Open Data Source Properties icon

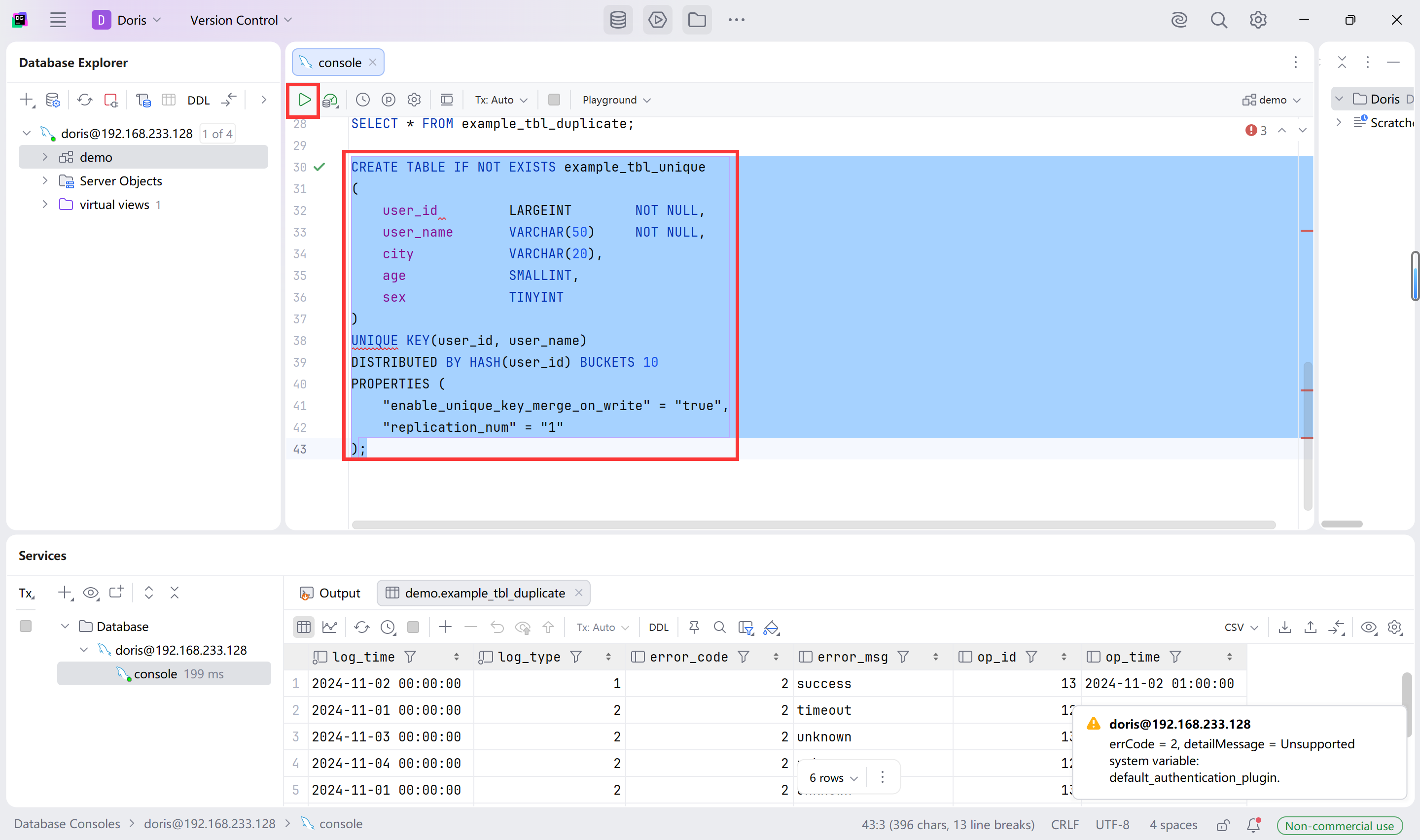[53, 100]
